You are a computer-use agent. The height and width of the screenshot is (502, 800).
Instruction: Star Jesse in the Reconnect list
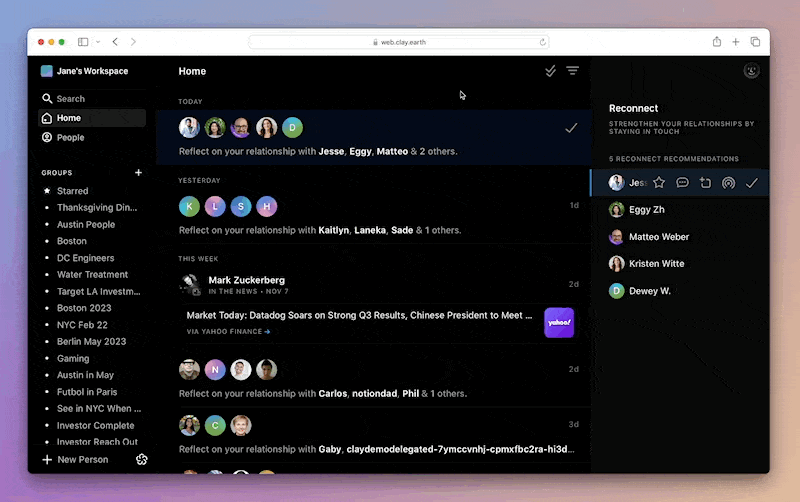point(659,183)
